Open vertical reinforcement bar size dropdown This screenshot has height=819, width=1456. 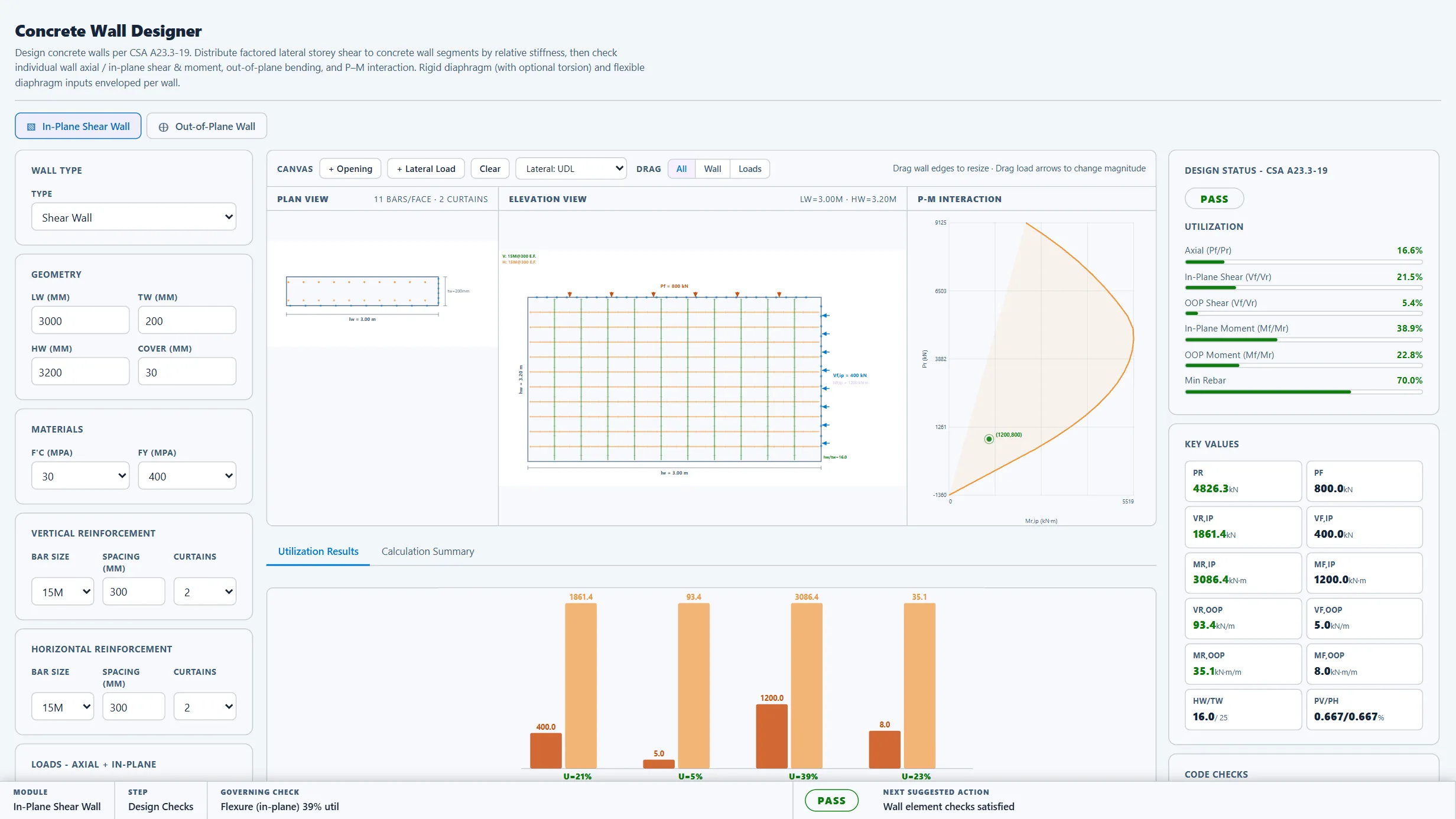63,592
